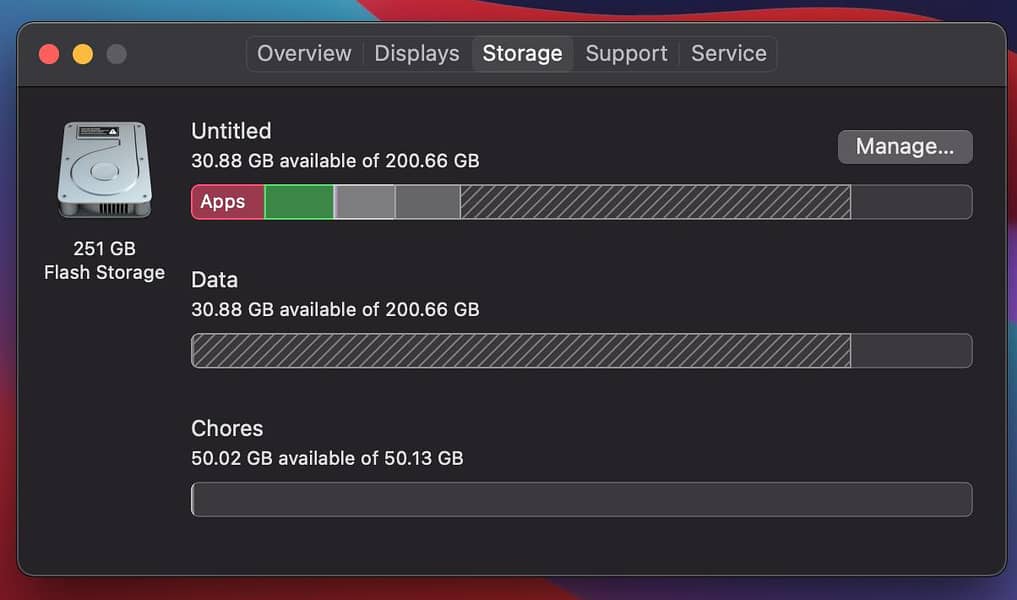Image resolution: width=1017 pixels, height=600 pixels.
Task: Click the 30.88 GB available text under Untitled
Action: pos(335,160)
